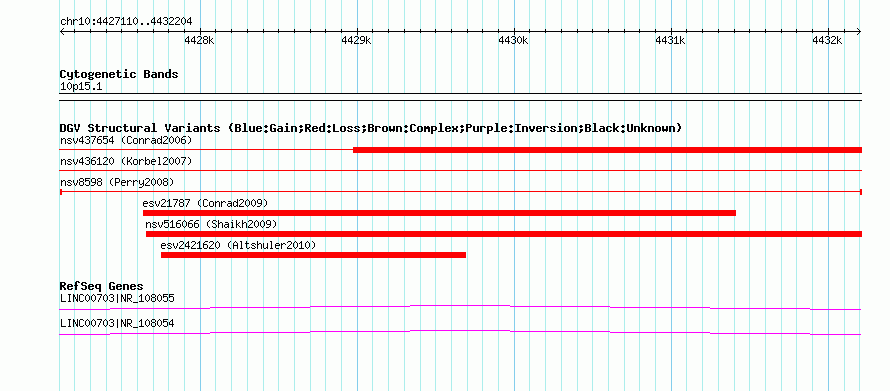The height and width of the screenshot is (391, 890).
Task: Click the chr10:4427110..4432204 region label
Action: pos(126,22)
